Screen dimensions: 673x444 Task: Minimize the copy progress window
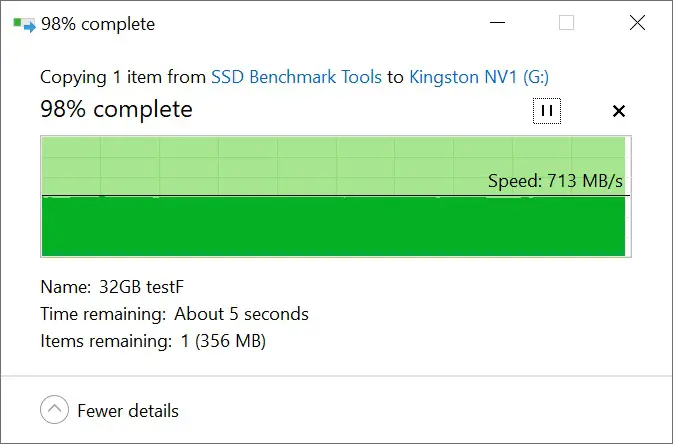coord(497,22)
